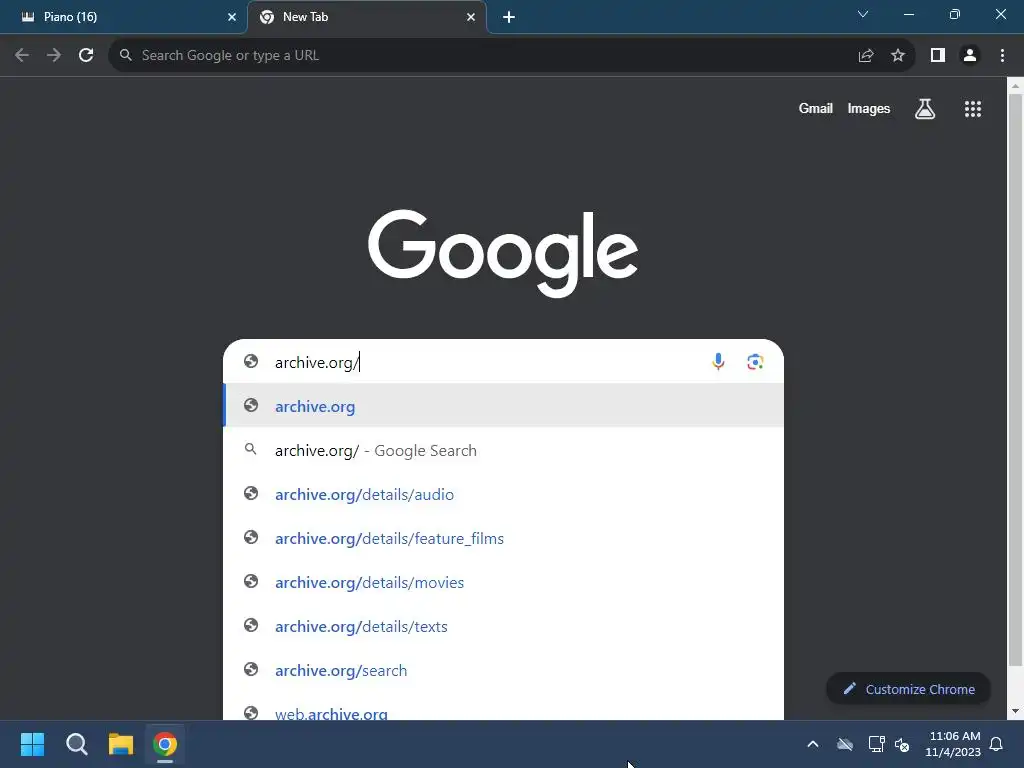
Task: Switch to the Piano (16) tab
Action: tap(123, 17)
